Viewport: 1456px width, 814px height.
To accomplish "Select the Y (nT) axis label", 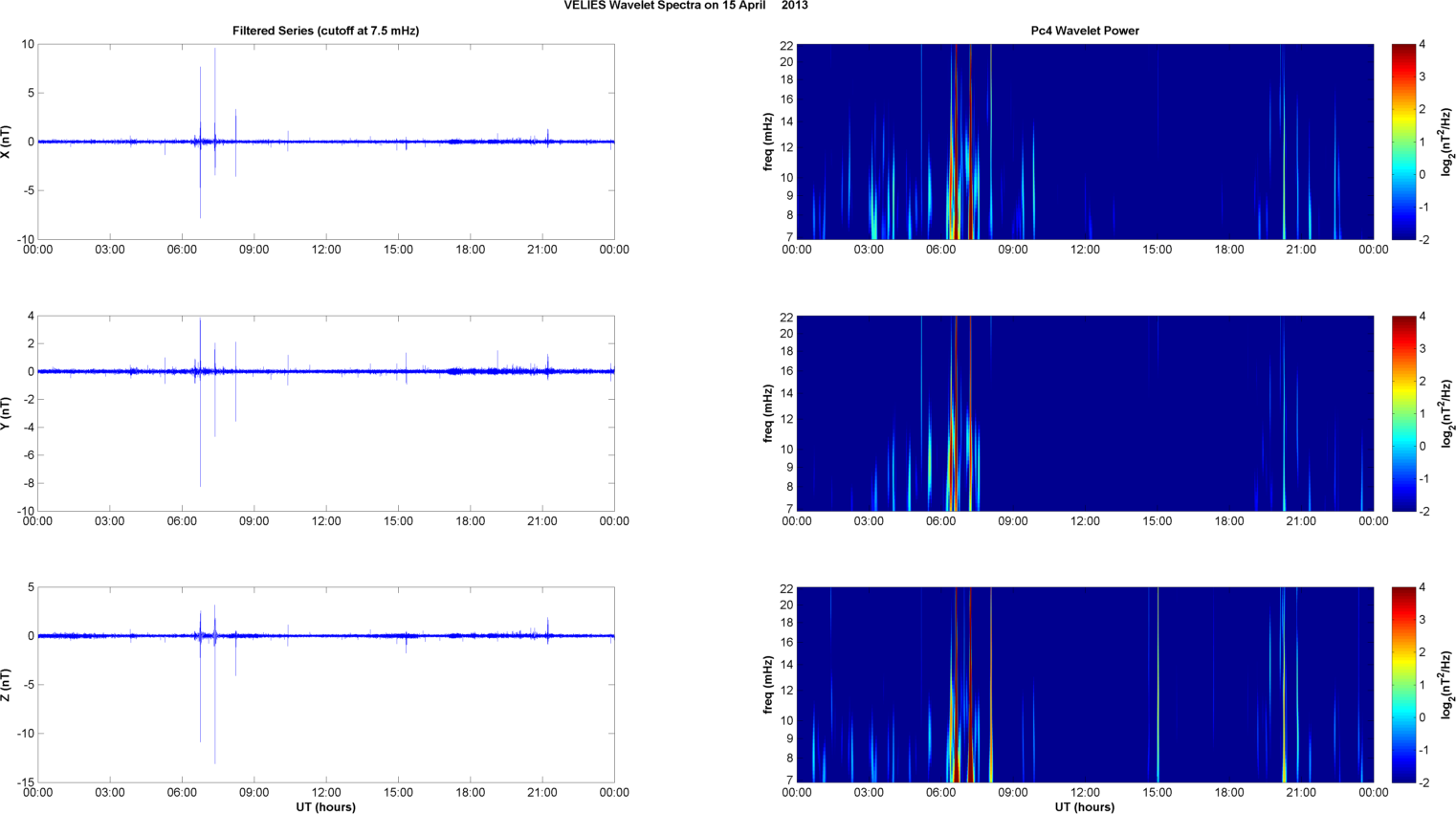I will pyautogui.click(x=6, y=413).
